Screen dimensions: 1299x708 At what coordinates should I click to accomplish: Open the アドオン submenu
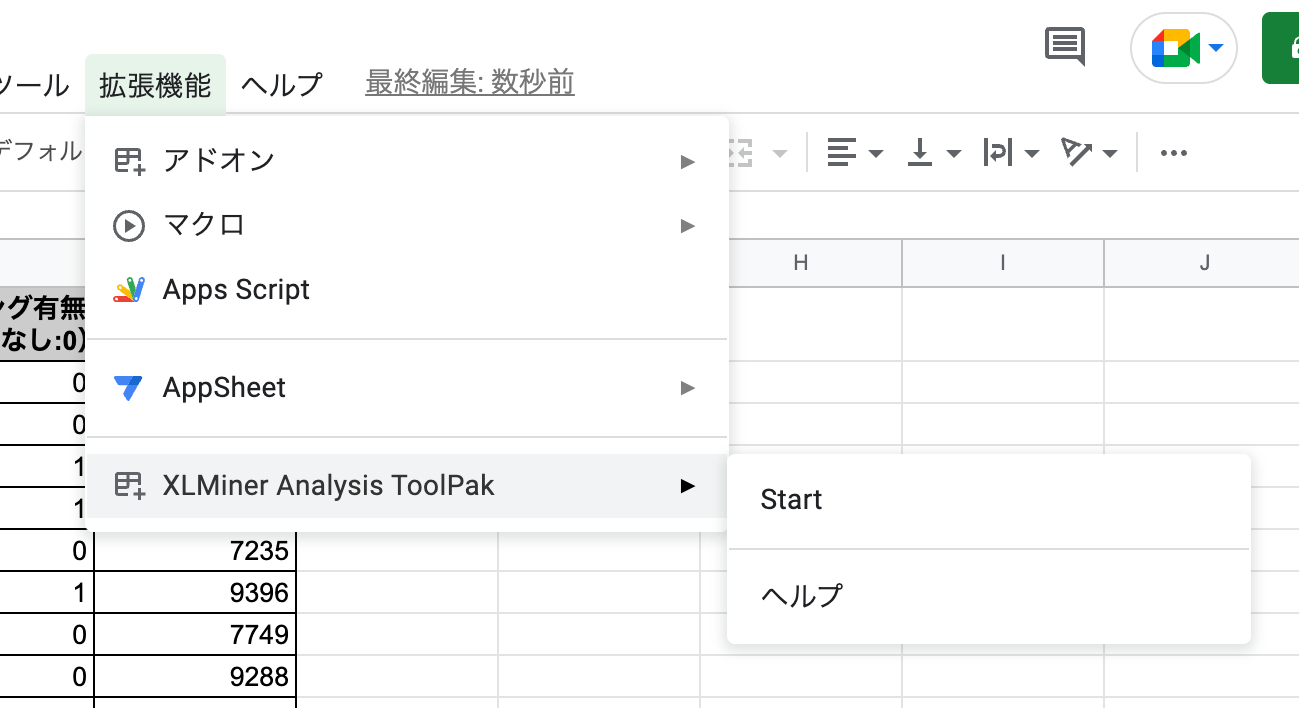pyautogui.click(x=407, y=161)
